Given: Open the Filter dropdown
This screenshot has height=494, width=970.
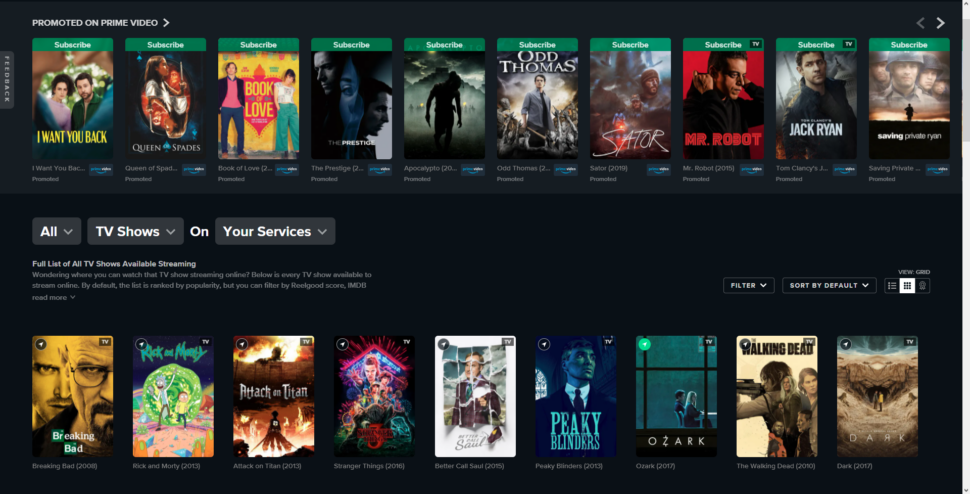Looking at the screenshot, I should (749, 286).
